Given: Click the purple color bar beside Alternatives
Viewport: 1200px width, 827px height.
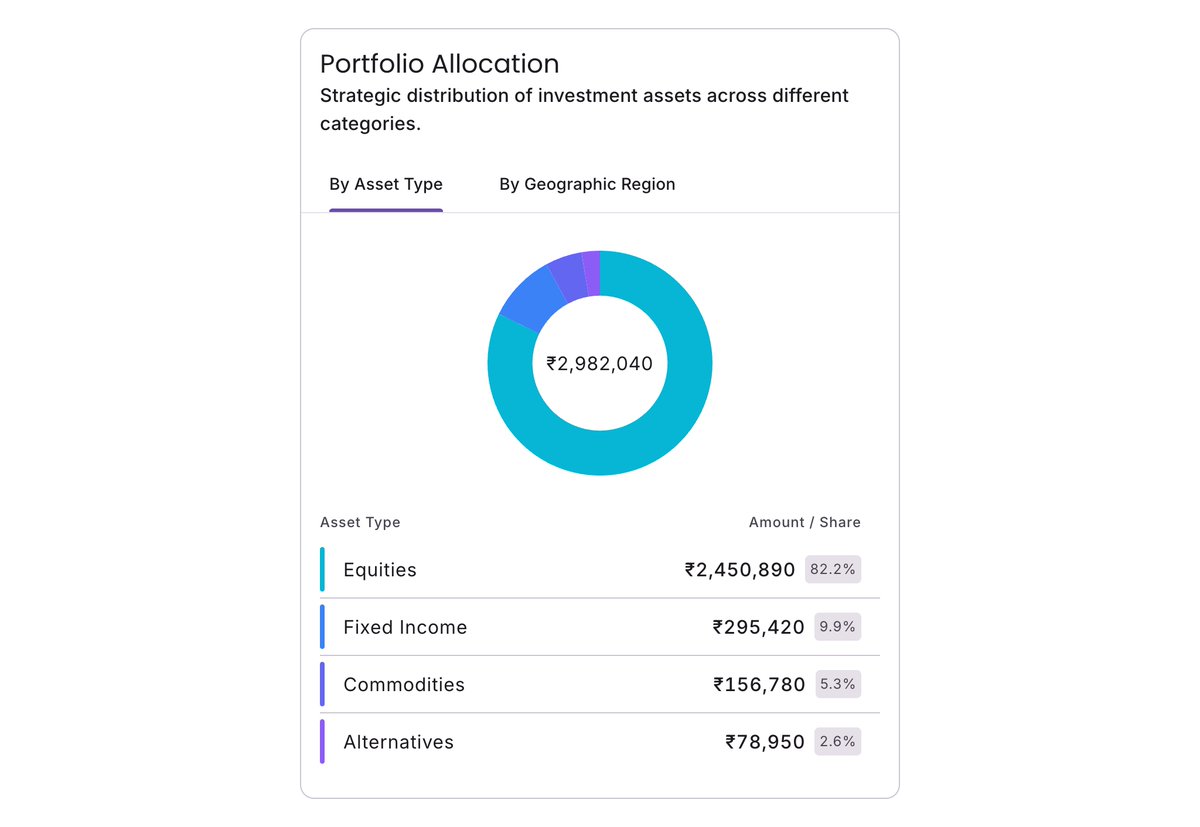Looking at the screenshot, I should point(322,742).
